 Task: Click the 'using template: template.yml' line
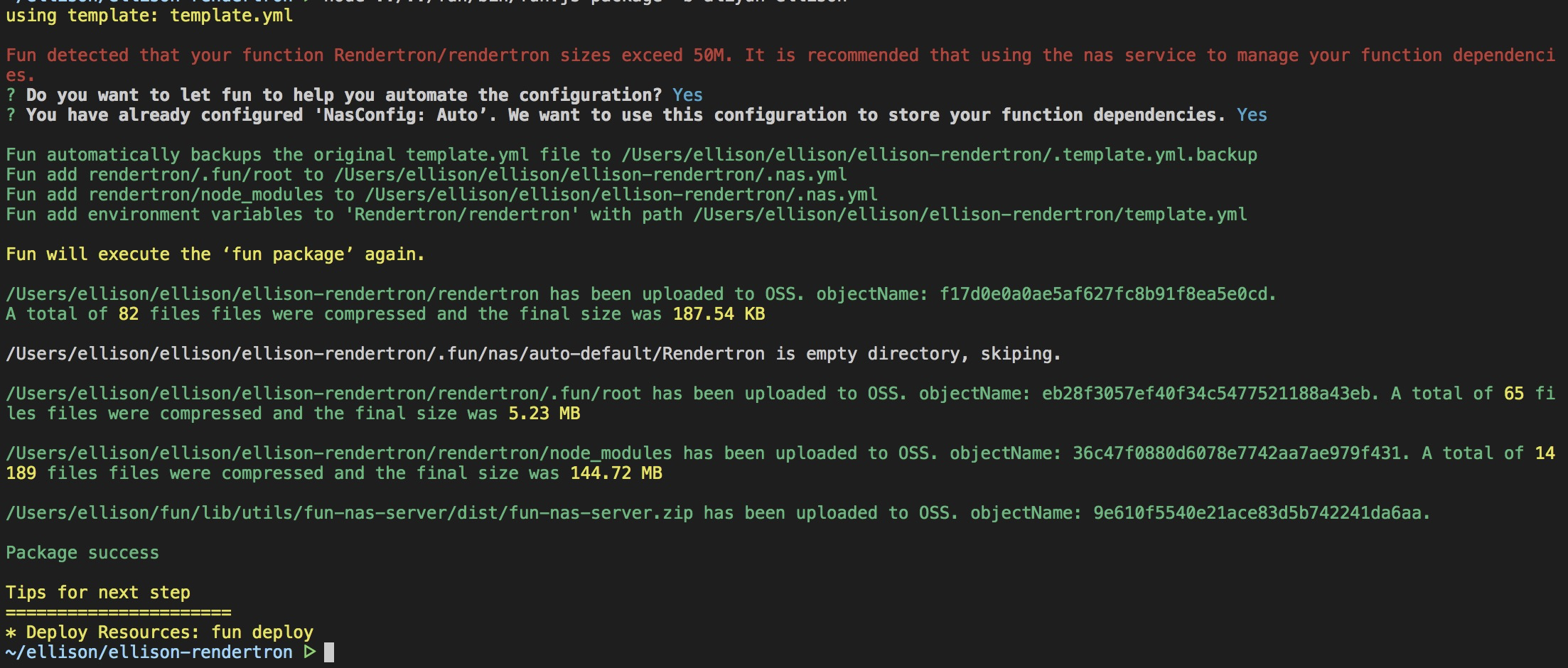(x=149, y=16)
